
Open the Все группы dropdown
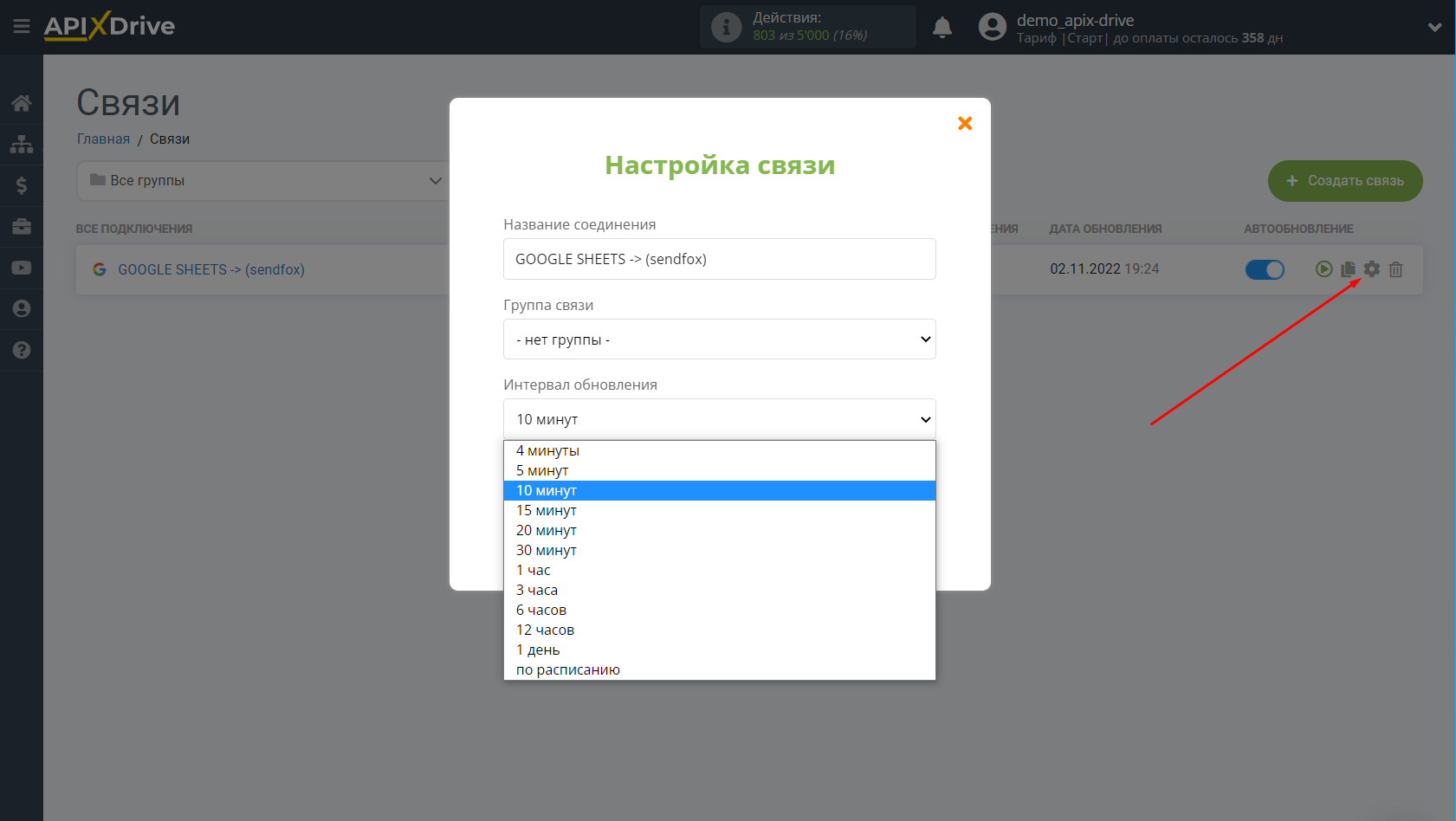(264, 181)
